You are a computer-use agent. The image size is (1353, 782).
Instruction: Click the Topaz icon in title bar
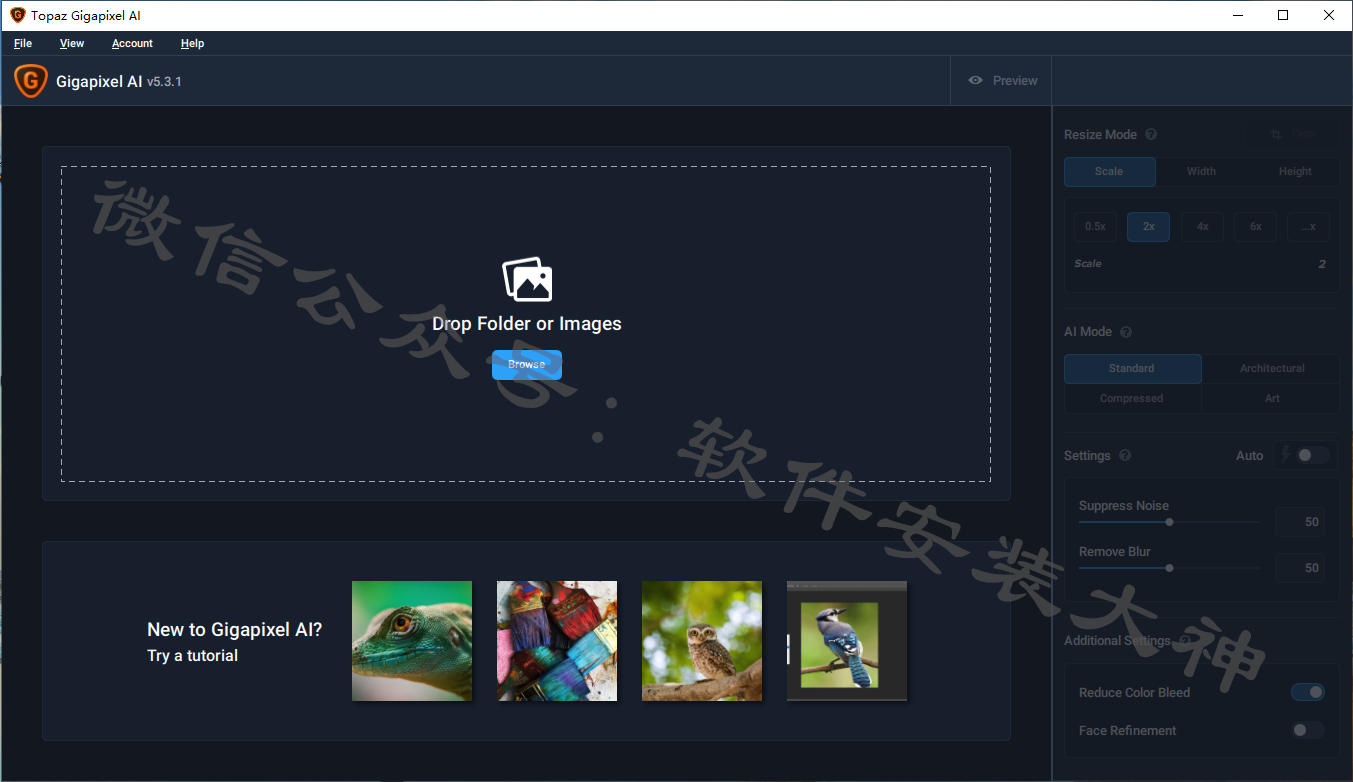coord(17,15)
